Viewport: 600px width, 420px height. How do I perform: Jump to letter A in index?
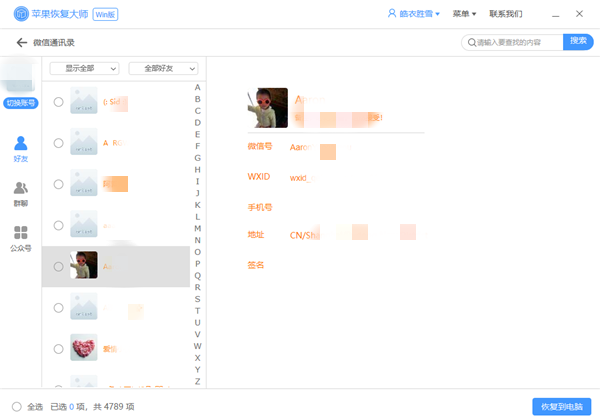tap(197, 87)
